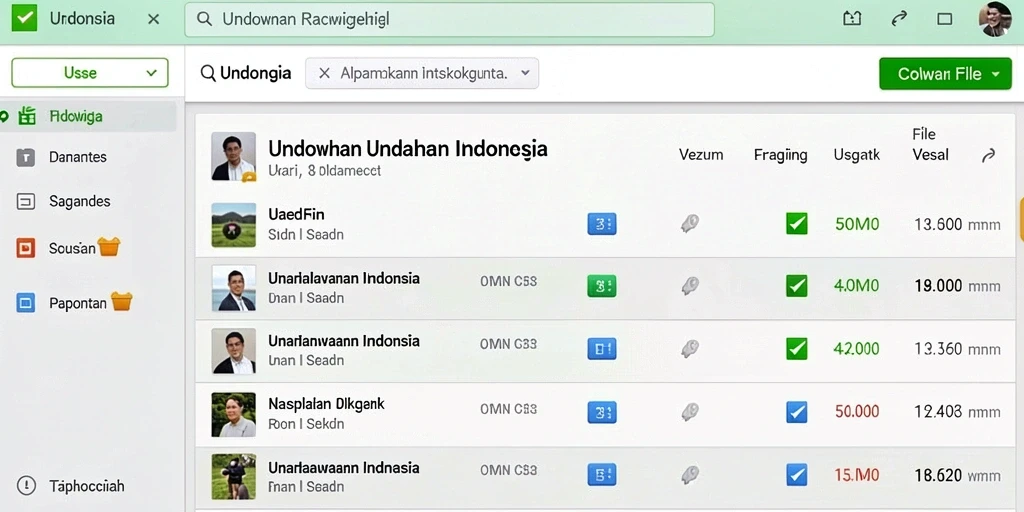Click the blue badge in Nasplalan Dlkgank row
The width and height of the screenshot is (1024, 512).
click(x=601, y=412)
